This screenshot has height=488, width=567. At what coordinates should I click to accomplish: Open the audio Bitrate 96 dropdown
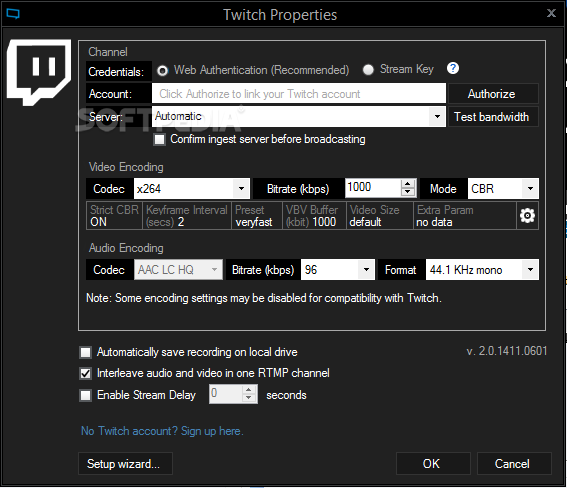pos(338,269)
